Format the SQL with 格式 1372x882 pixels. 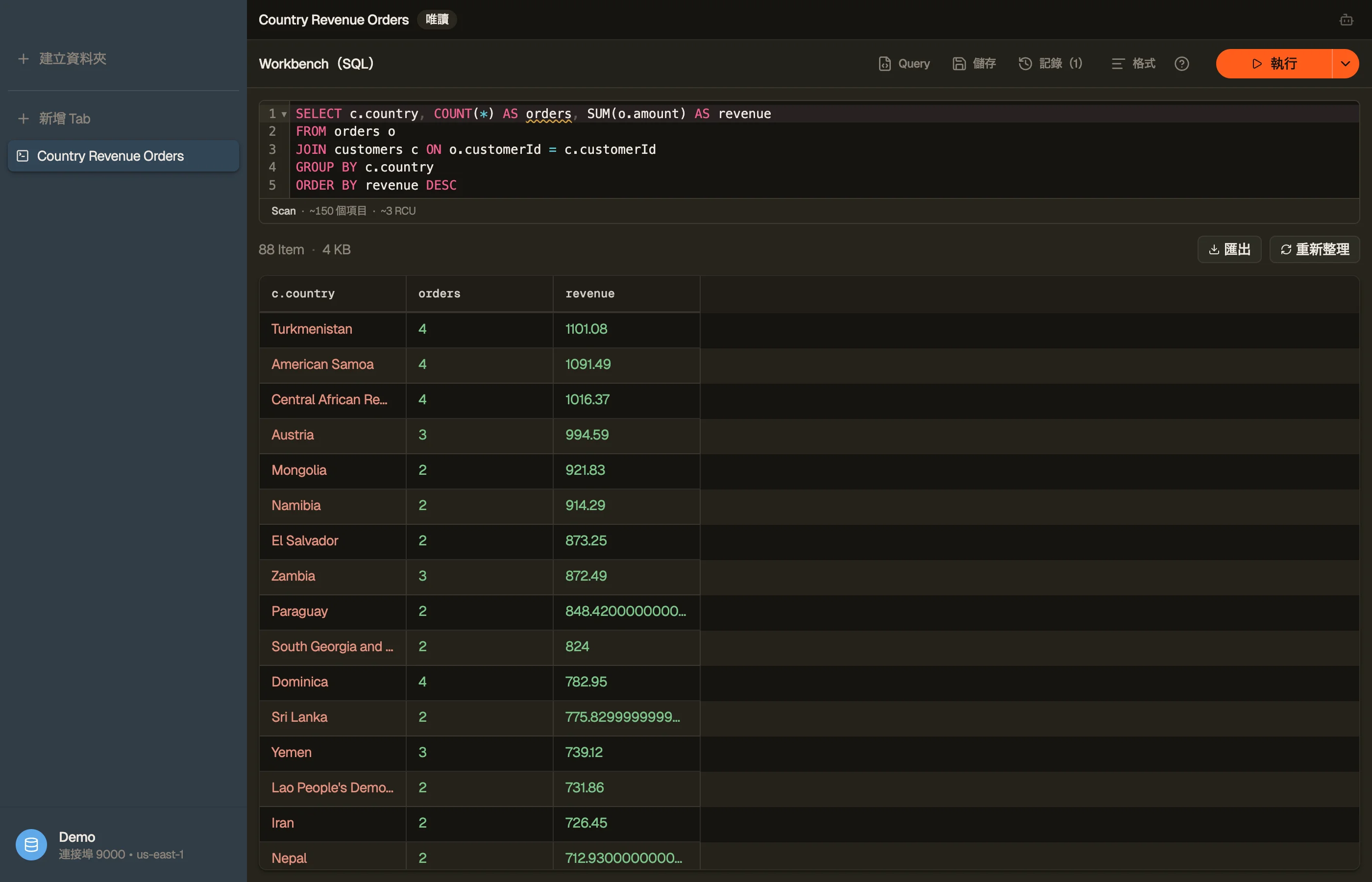point(1133,64)
